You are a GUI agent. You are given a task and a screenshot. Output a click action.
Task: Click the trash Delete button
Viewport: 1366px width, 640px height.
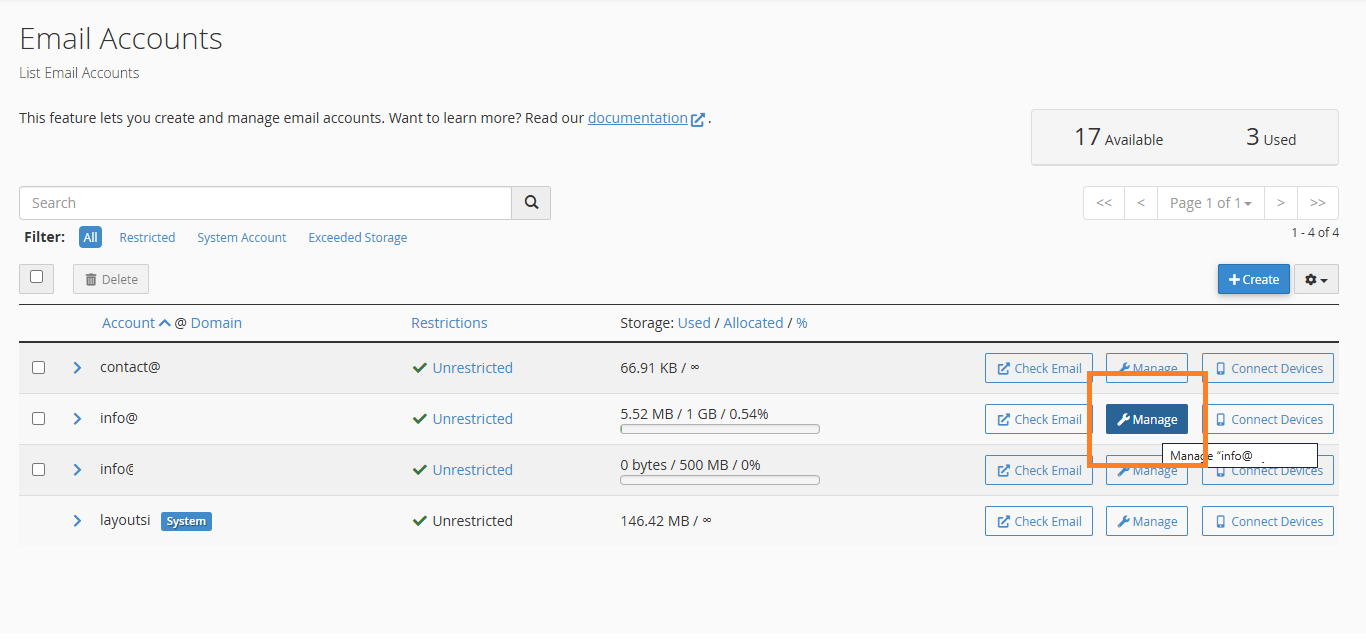click(x=111, y=280)
